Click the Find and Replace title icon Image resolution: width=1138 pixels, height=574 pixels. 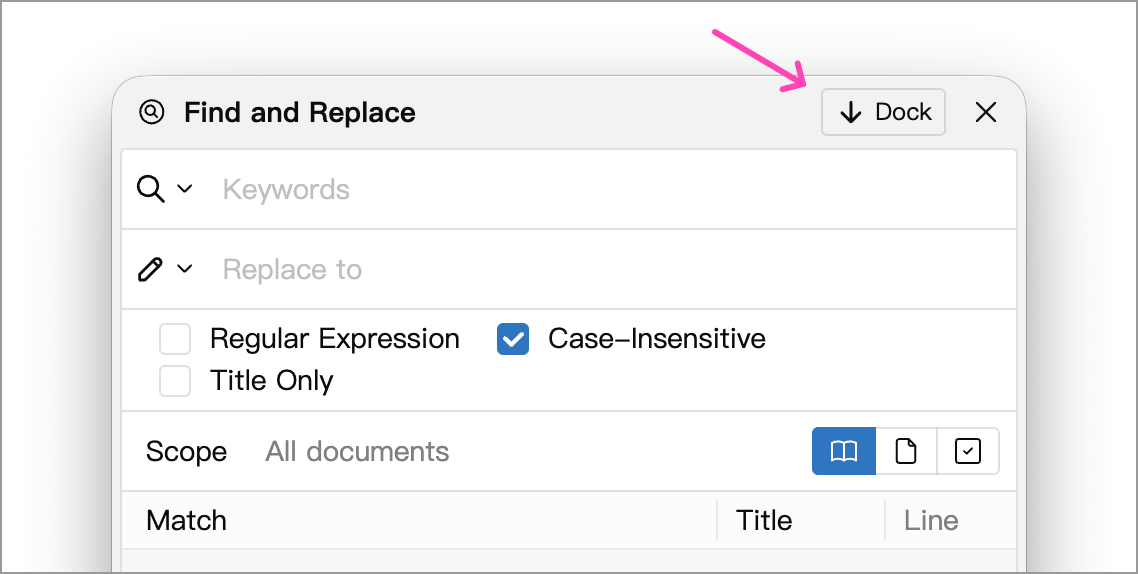(x=152, y=112)
